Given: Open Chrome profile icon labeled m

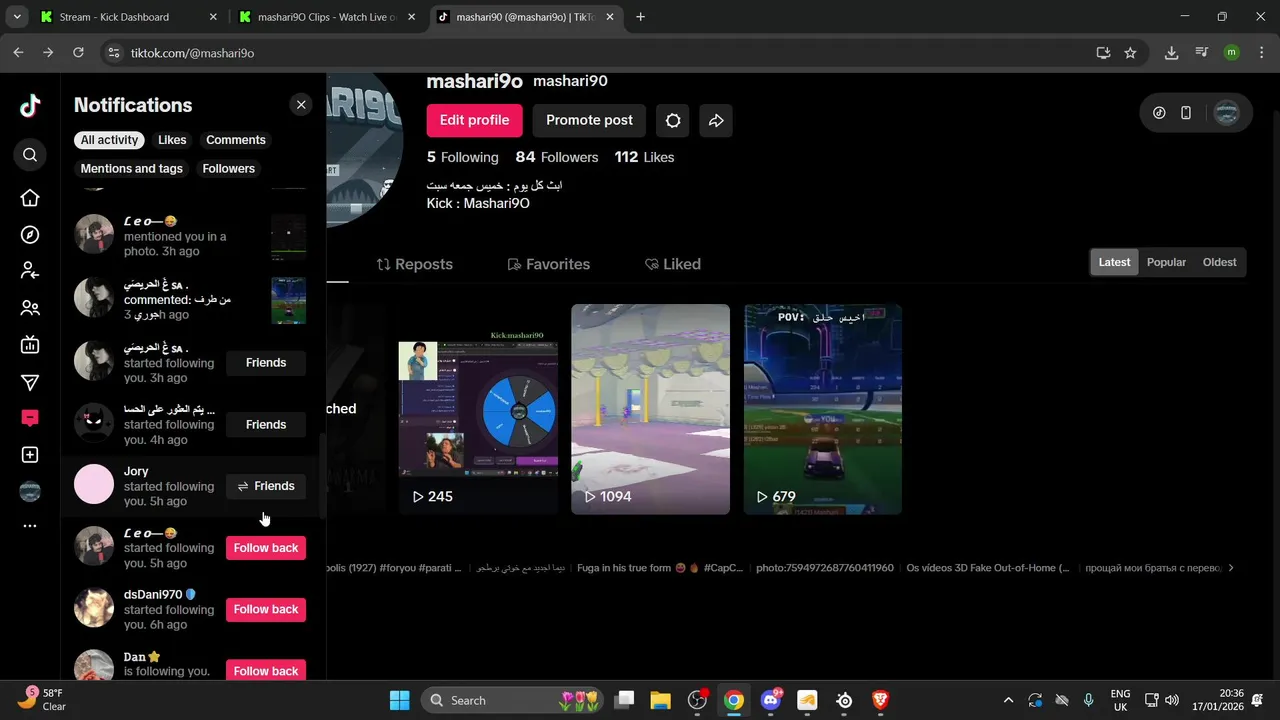Looking at the screenshot, I should 1231,53.
